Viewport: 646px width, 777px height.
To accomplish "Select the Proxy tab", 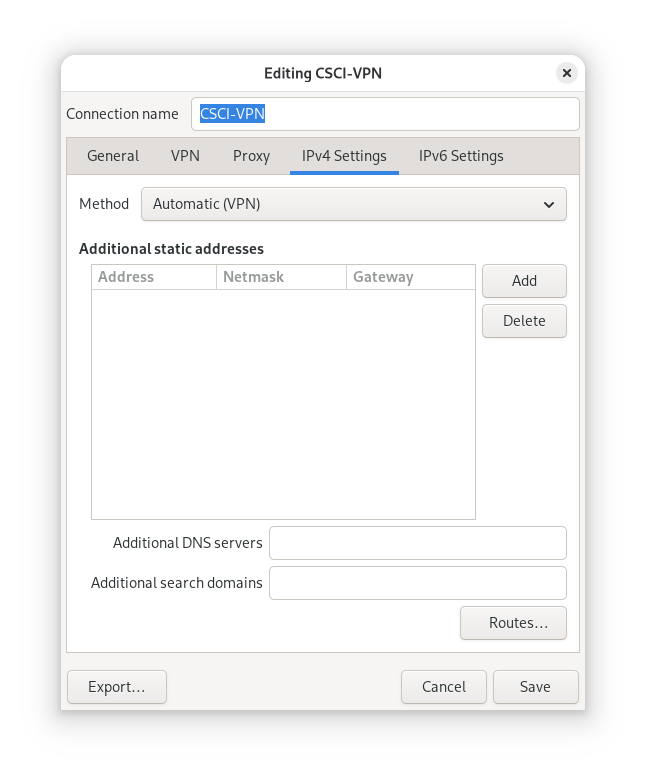I will click(251, 156).
